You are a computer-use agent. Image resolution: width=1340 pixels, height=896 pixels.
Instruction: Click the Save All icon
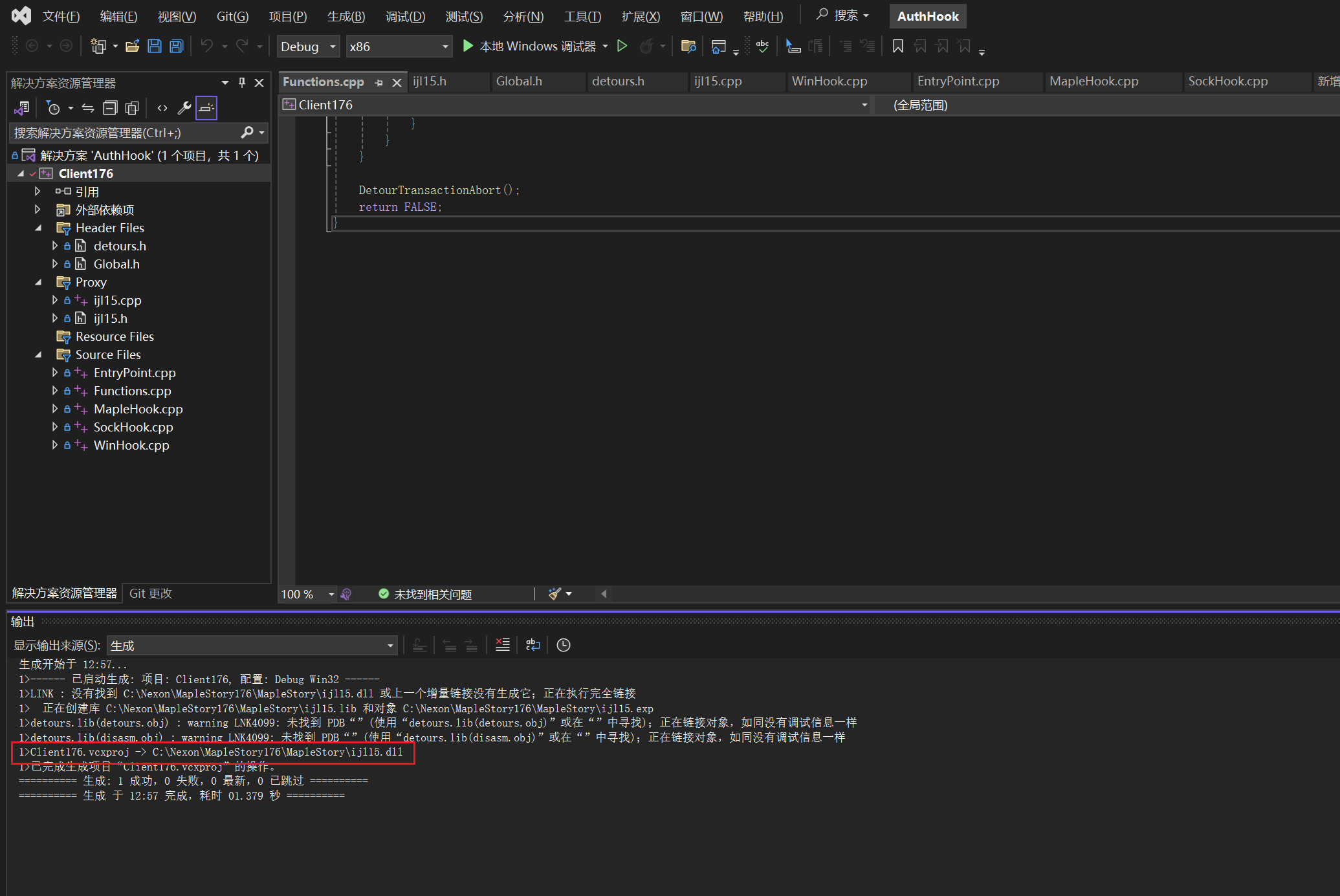176,46
